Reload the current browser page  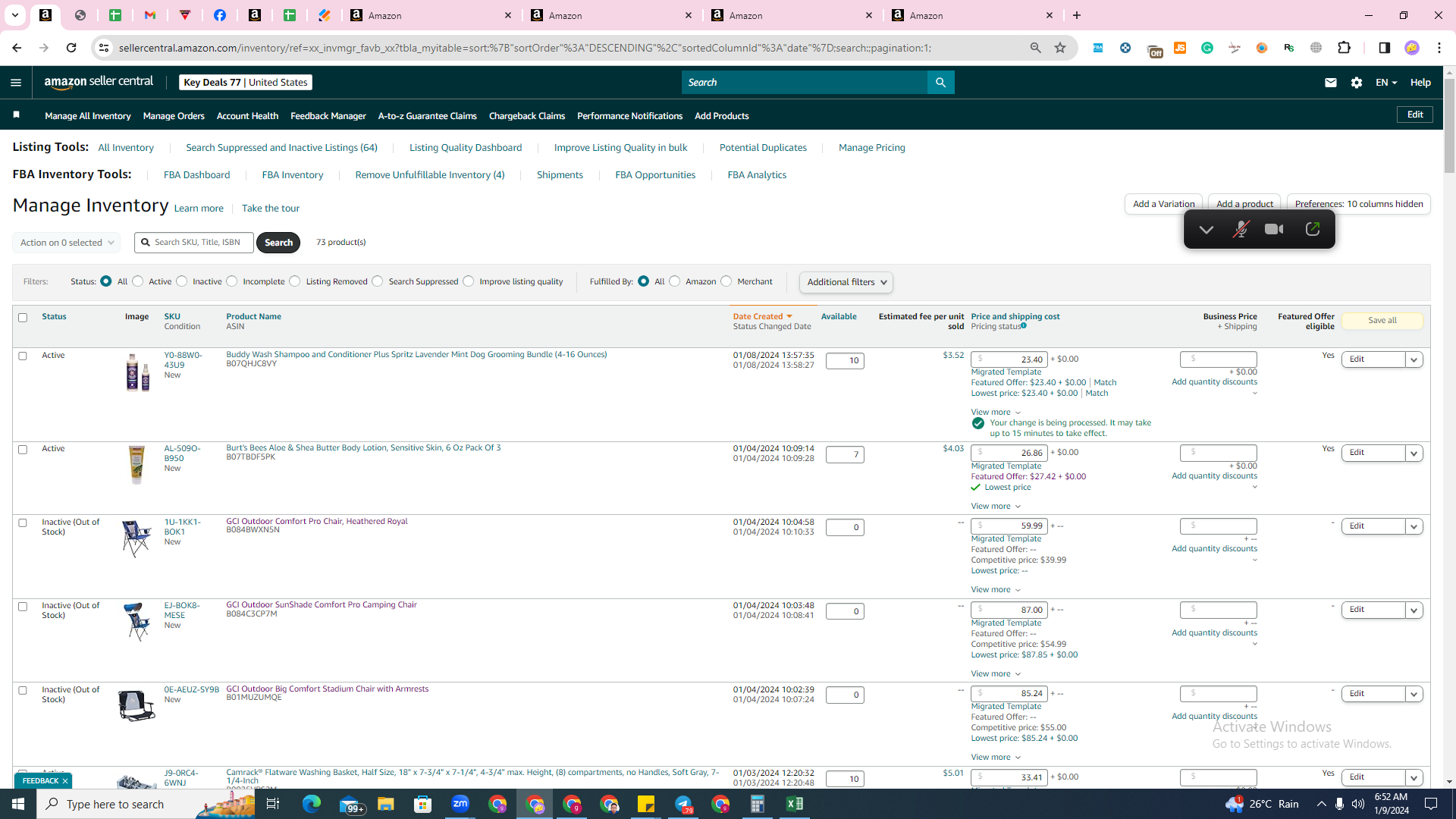pyautogui.click(x=71, y=48)
